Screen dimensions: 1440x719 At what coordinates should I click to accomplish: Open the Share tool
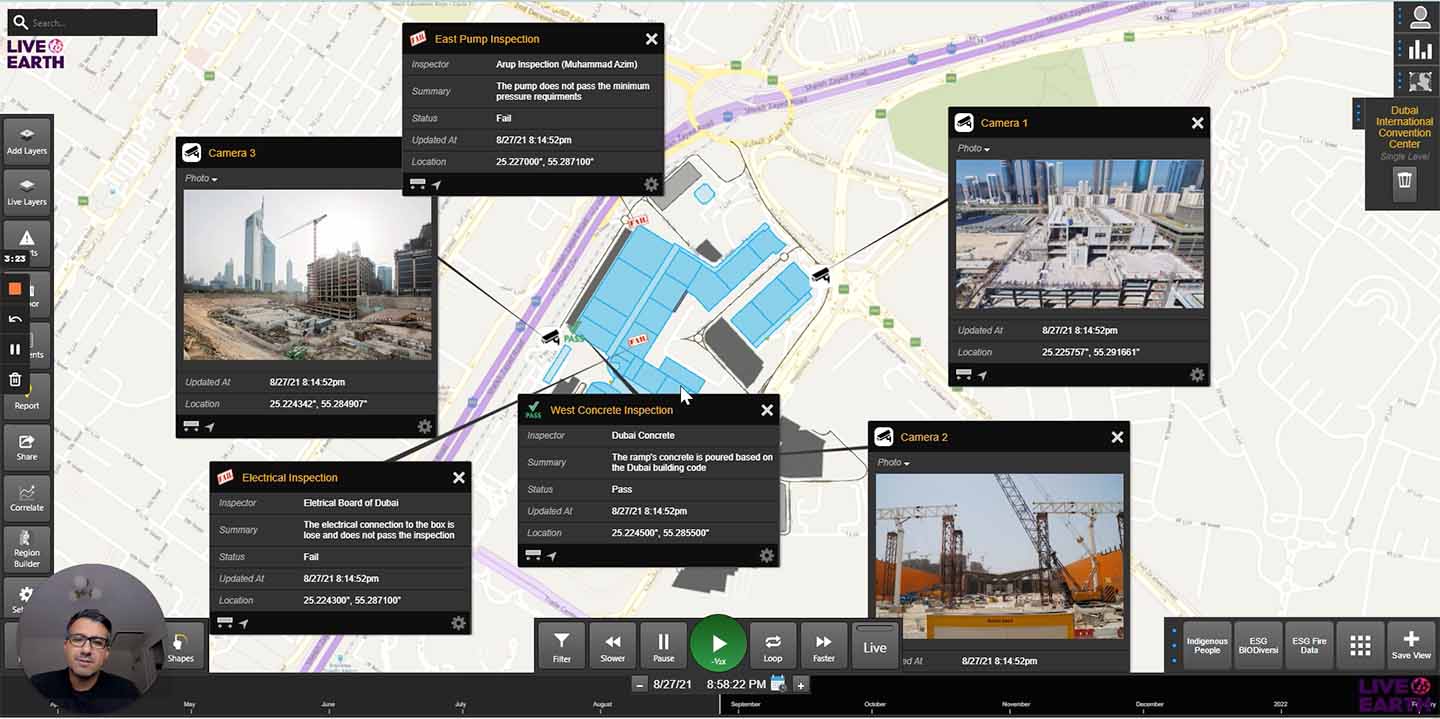27,446
